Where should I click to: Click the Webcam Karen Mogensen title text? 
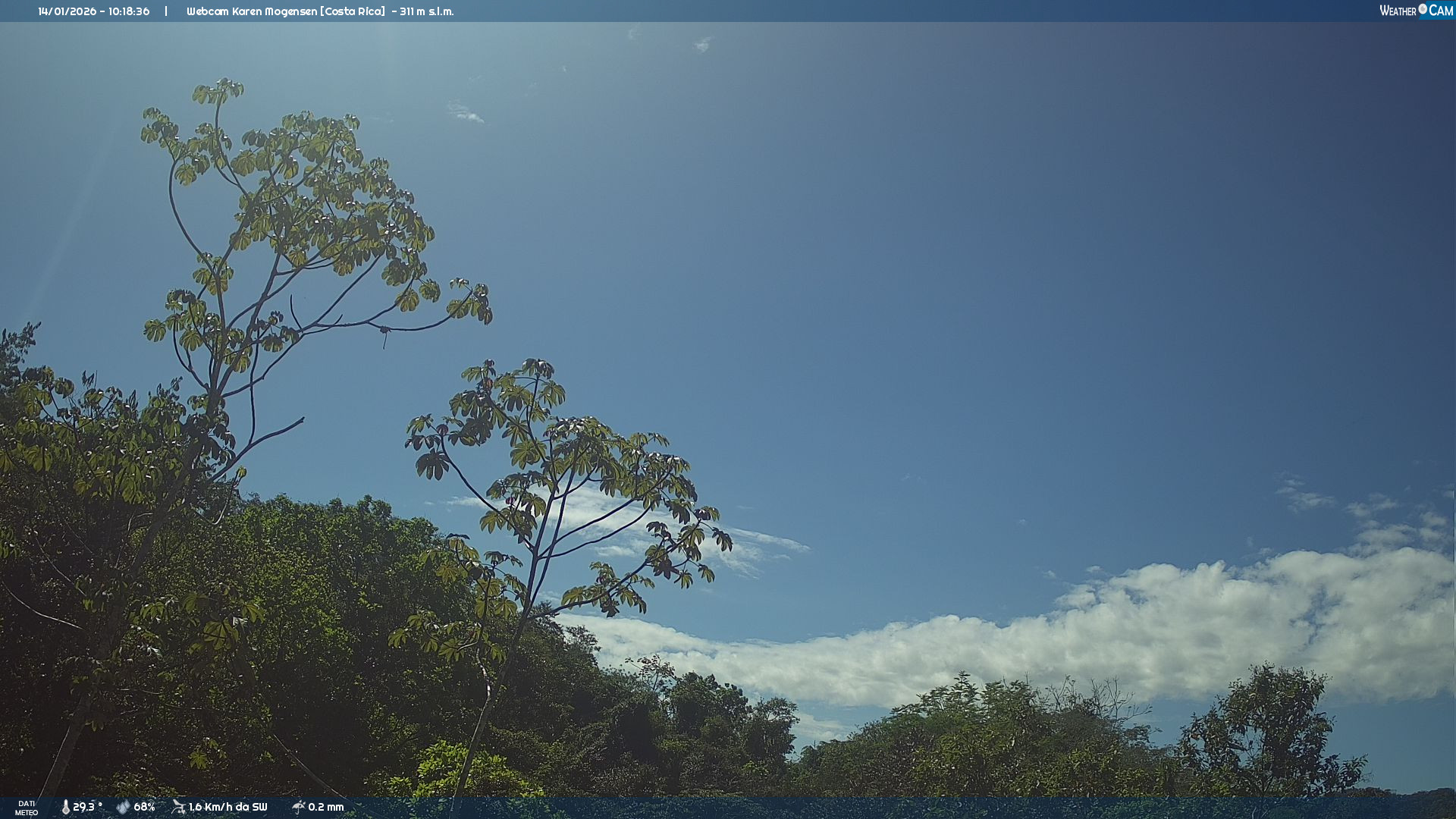(x=252, y=11)
